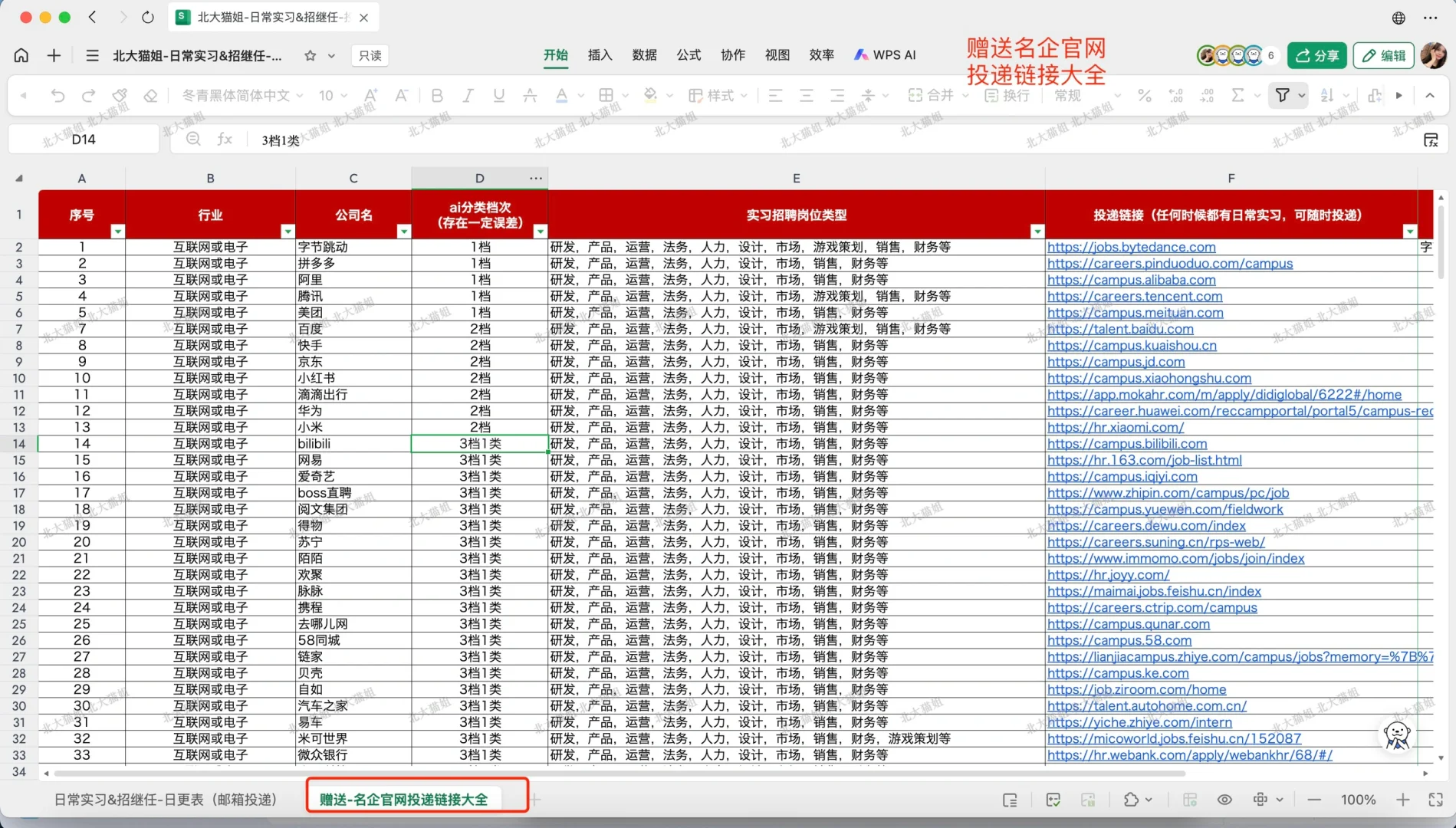Open the insert rows and columns tool

1374,95
